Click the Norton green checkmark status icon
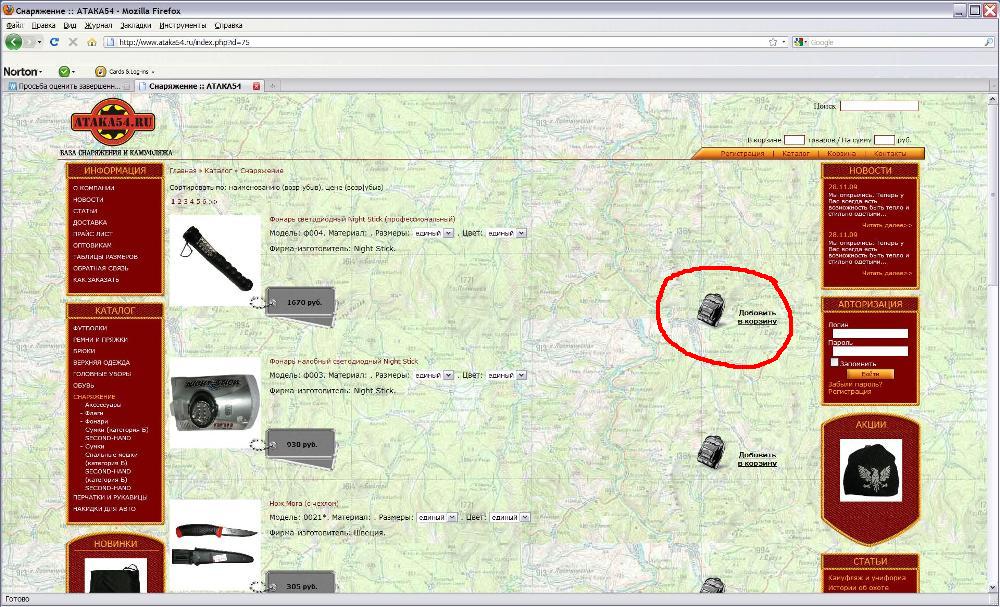This screenshot has width=1000, height=607. pos(64,72)
